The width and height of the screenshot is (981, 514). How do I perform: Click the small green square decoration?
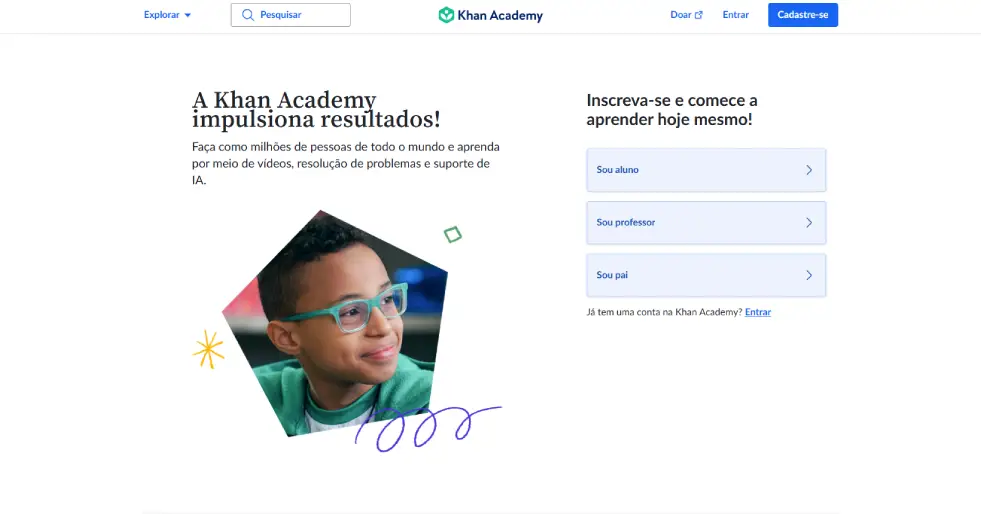coord(453,234)
